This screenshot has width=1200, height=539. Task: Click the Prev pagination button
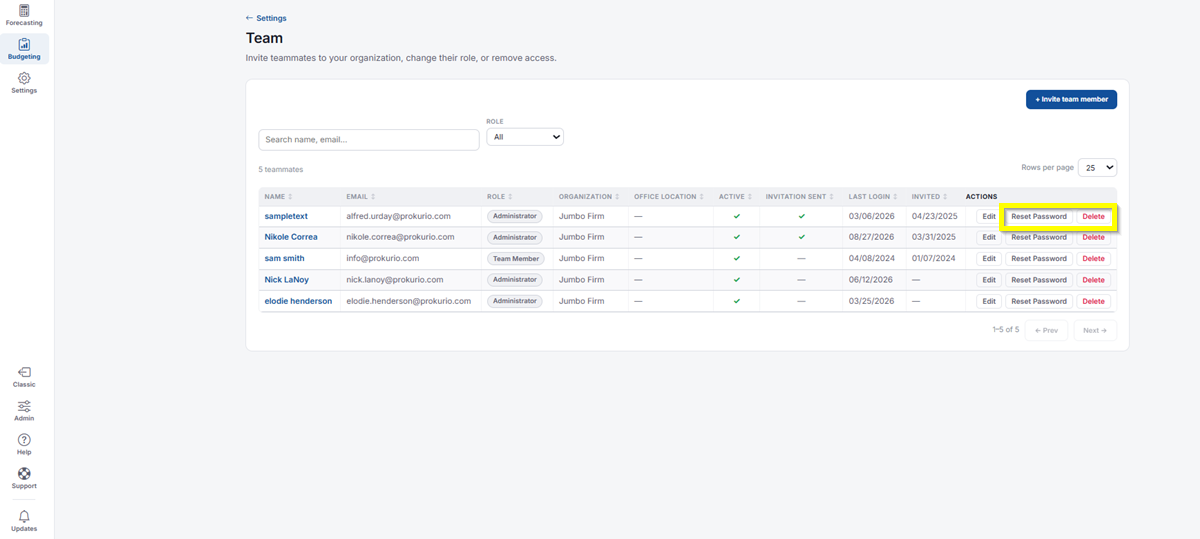click(1046, 330)
